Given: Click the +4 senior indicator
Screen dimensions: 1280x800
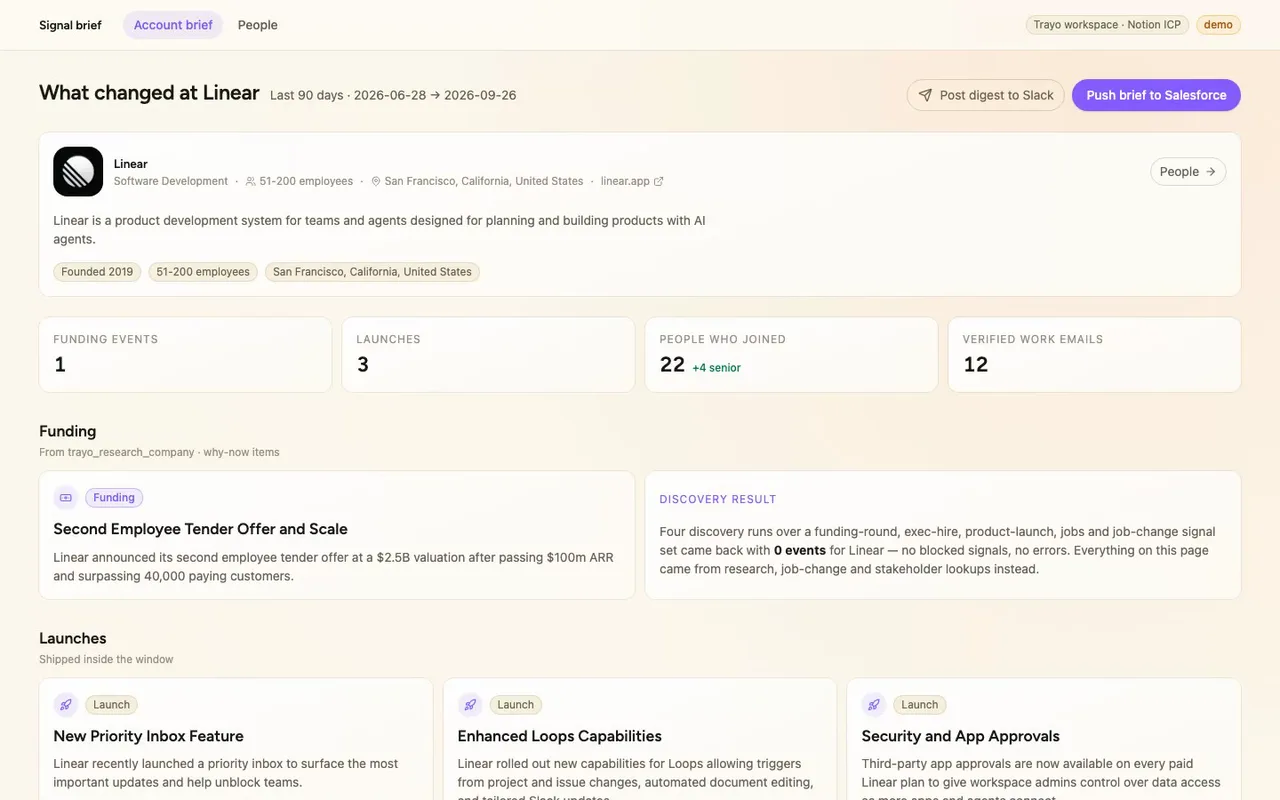Looking at the screenshot, I should click(x=716, y=368).
